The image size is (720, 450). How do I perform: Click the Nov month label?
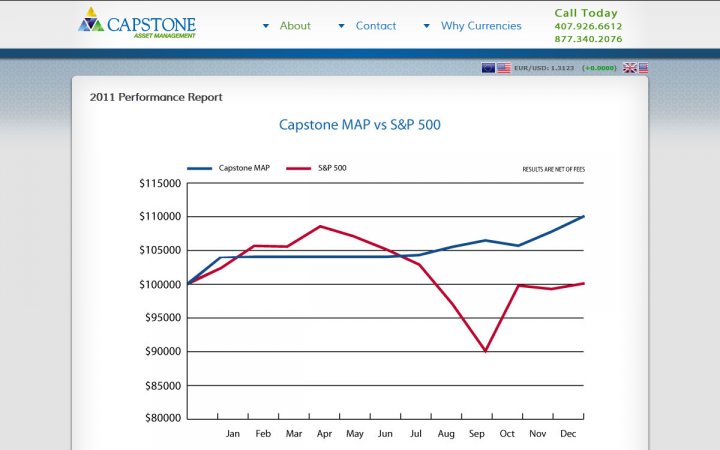538,434
